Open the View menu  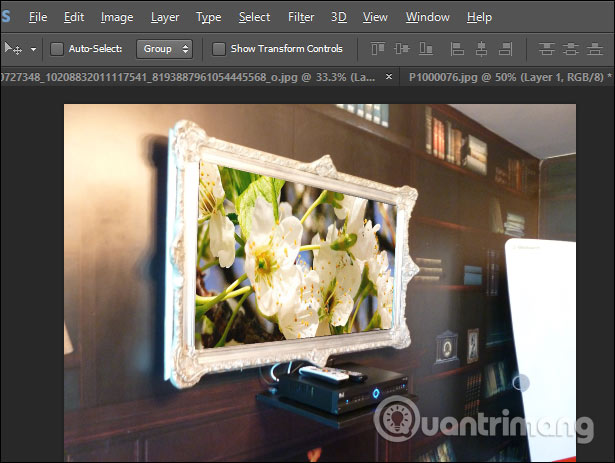pos(375,17)
